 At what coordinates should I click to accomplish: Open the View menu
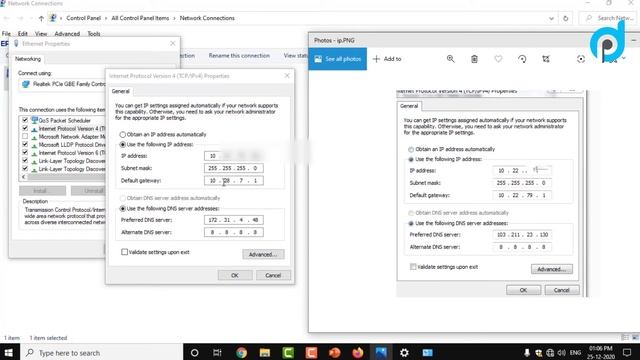click(41, 33)
